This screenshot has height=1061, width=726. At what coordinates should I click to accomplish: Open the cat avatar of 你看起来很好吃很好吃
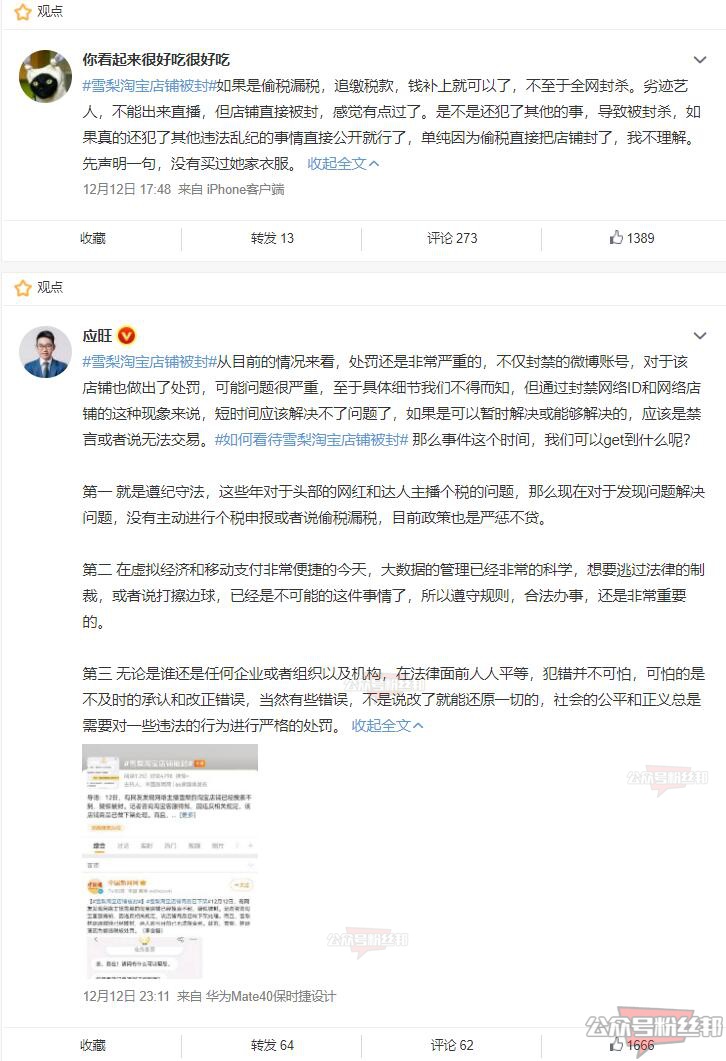45,76
